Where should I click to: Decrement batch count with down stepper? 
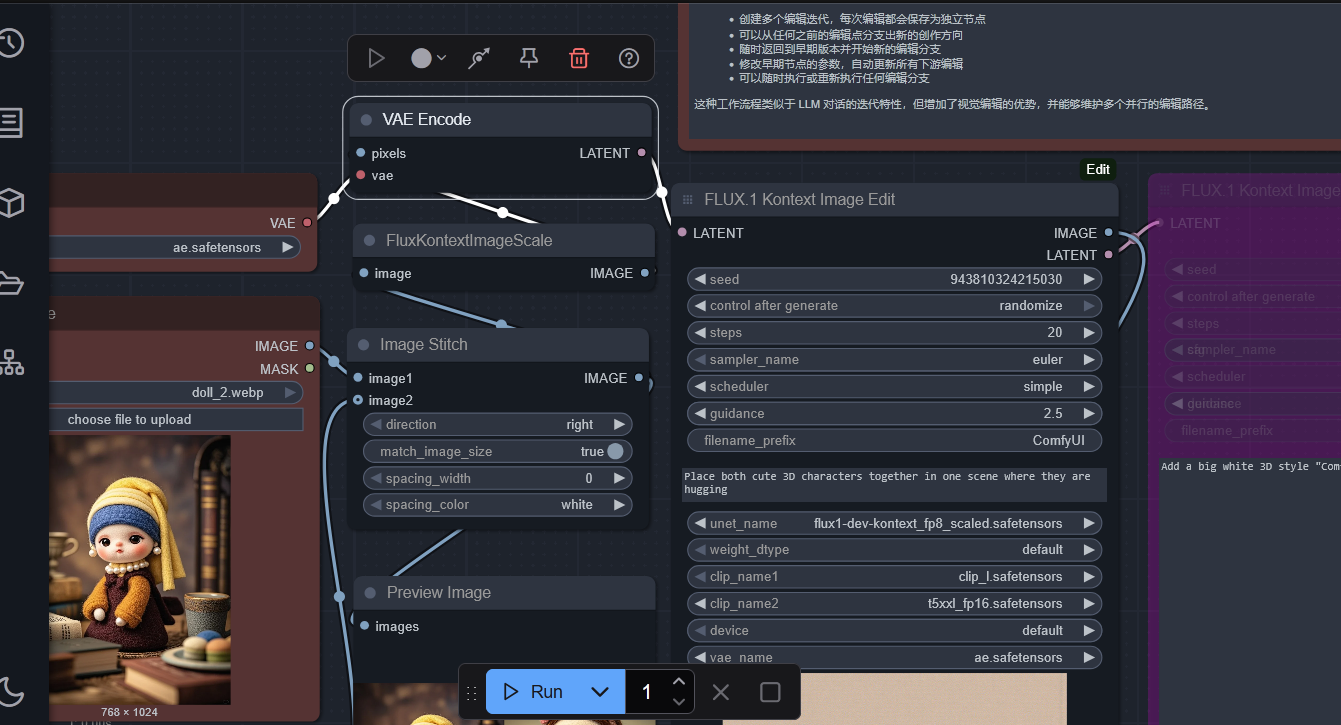tap(679, 702)
